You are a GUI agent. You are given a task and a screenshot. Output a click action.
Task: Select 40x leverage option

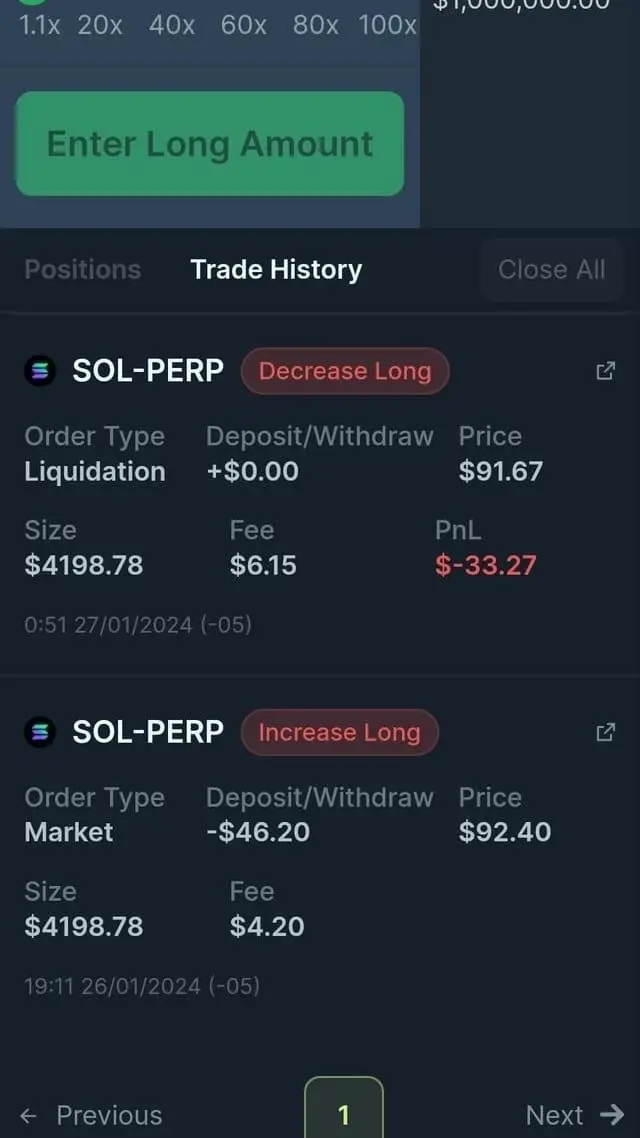172,25
